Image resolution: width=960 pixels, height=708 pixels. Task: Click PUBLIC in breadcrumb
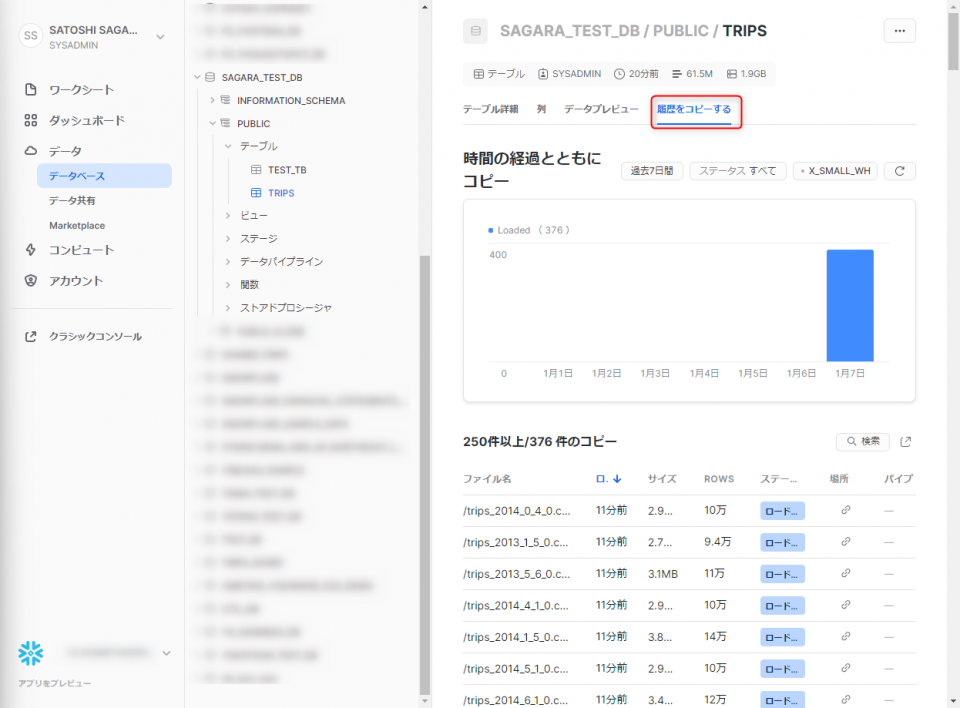click(x=680, y=31)
